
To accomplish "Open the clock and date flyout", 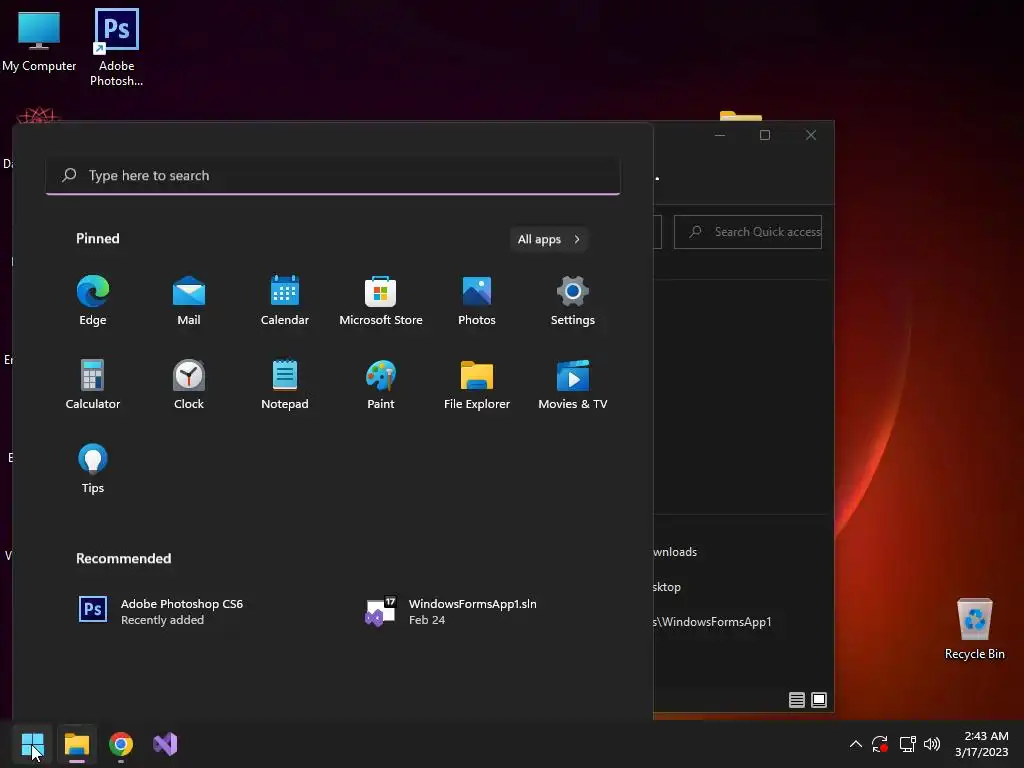I will [x=982, y=744].
